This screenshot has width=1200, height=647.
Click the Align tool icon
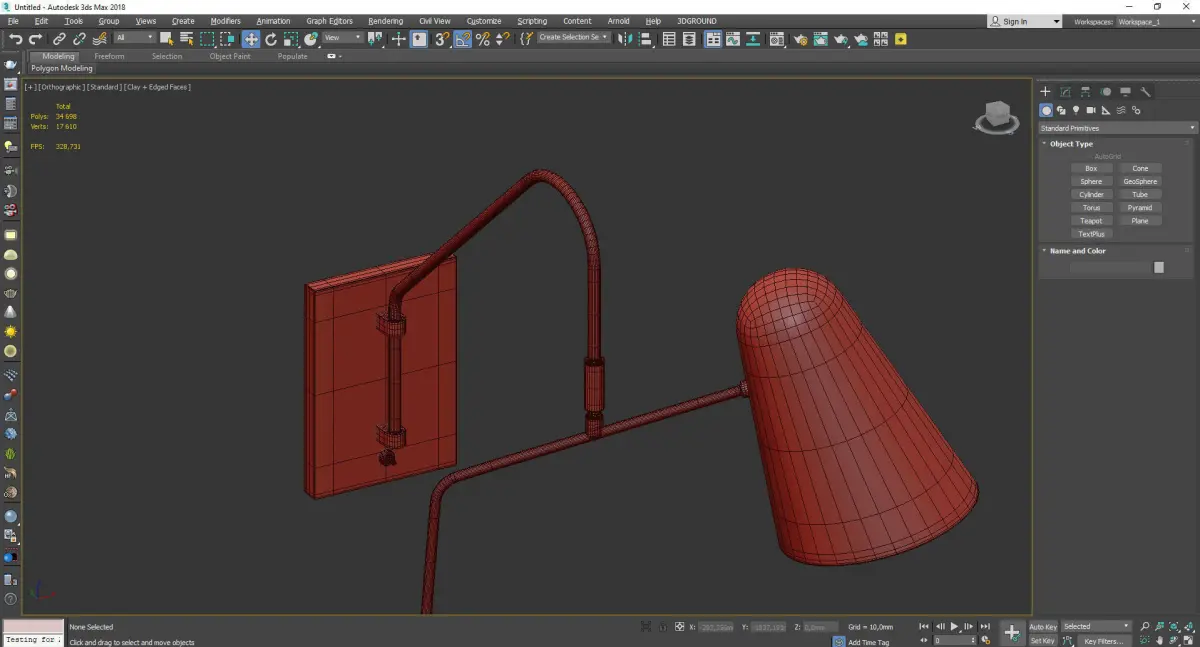[645, 39]
